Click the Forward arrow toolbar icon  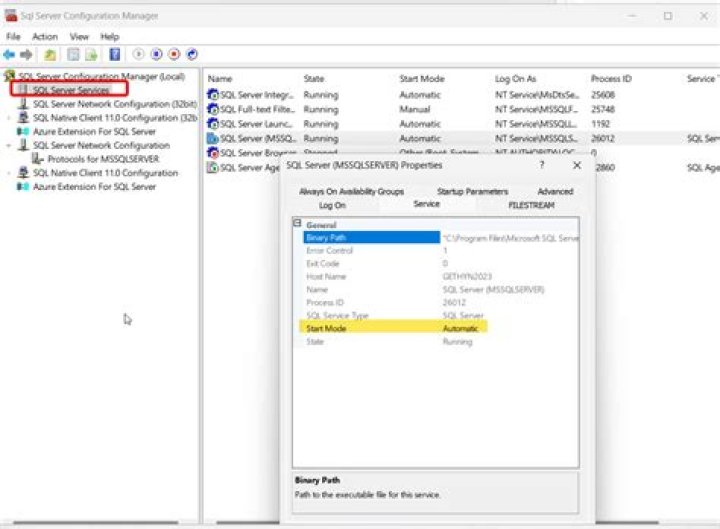pos(26,55)
